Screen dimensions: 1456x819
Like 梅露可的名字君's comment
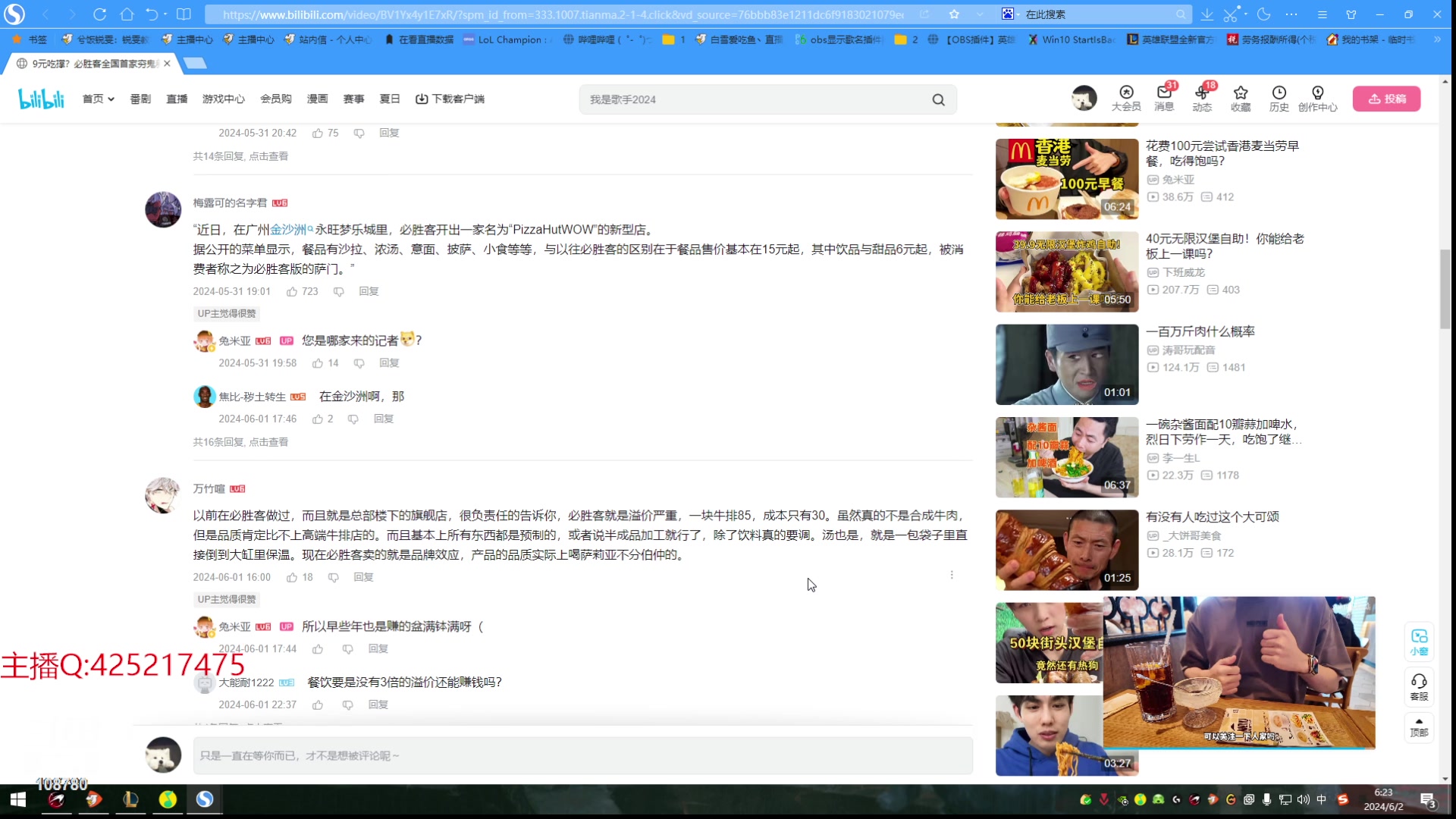[293, 291]
